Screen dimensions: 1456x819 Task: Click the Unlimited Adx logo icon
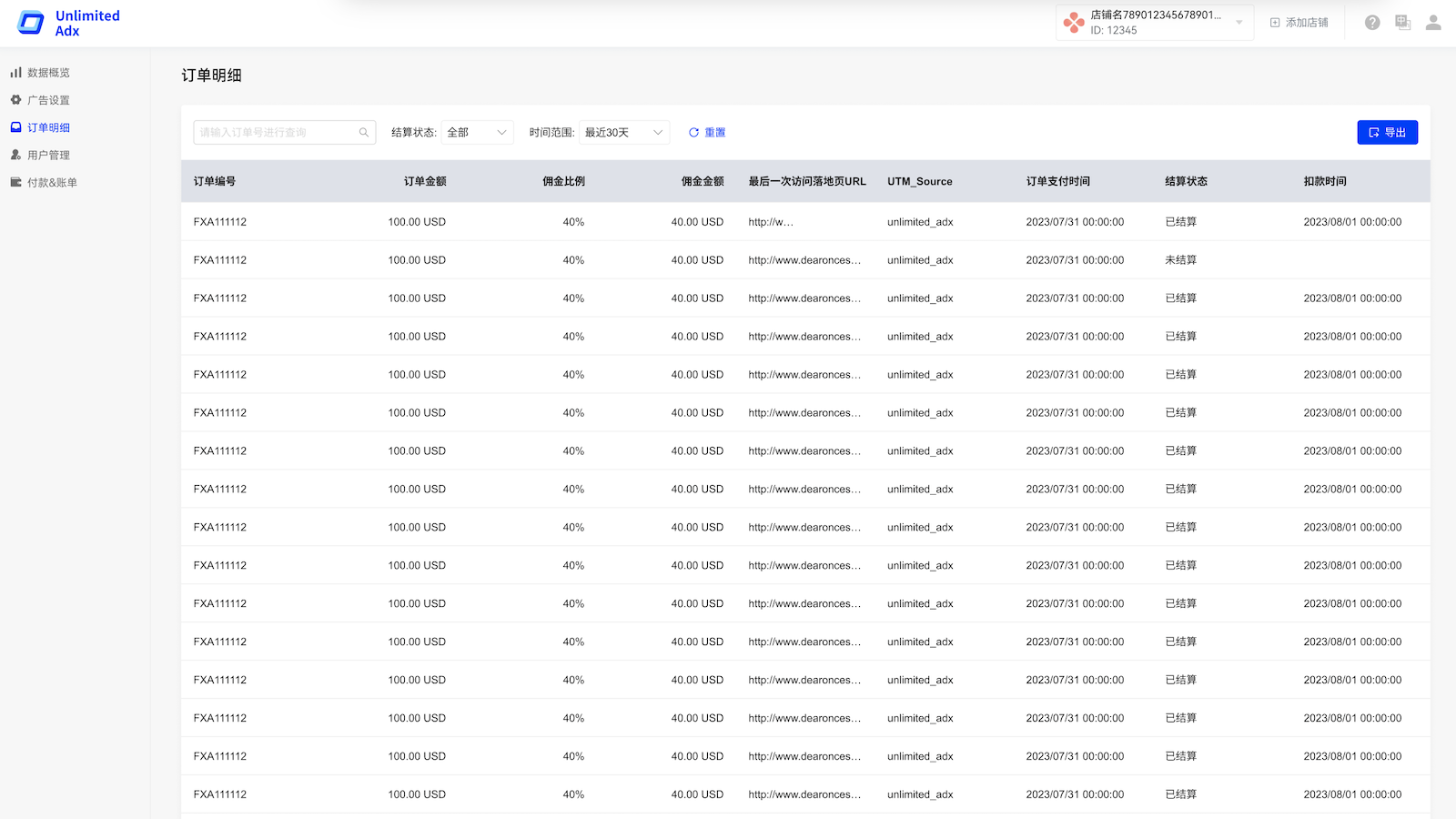[31, 23]
